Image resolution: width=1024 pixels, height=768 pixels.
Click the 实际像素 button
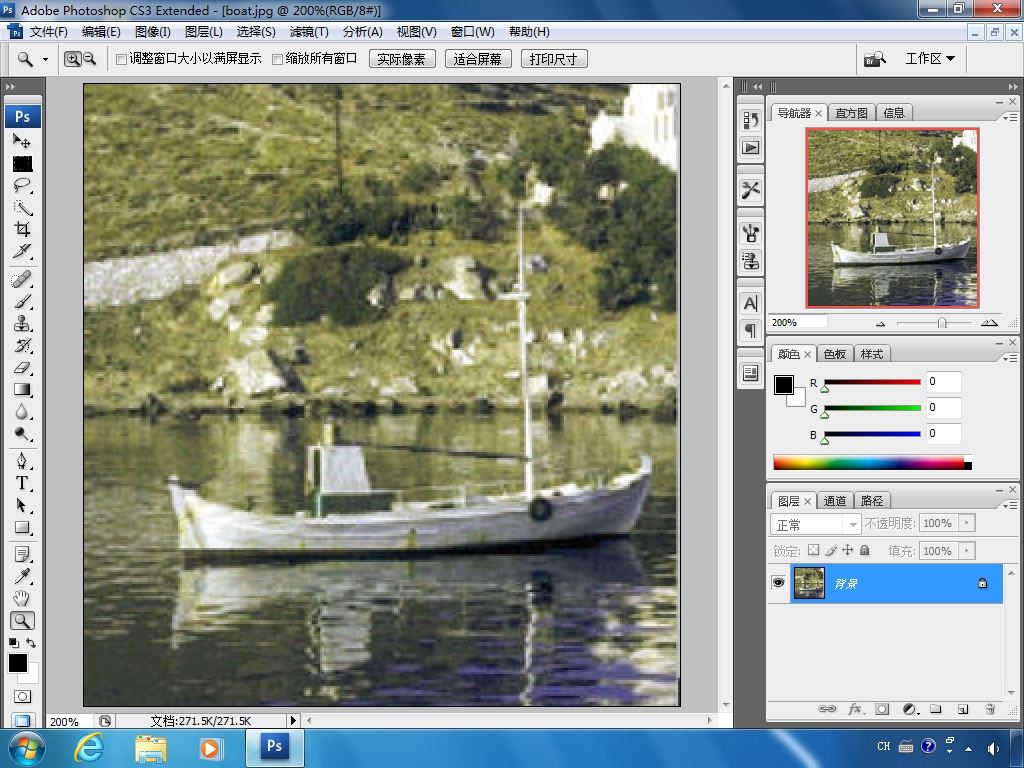(x=402, y=59)
